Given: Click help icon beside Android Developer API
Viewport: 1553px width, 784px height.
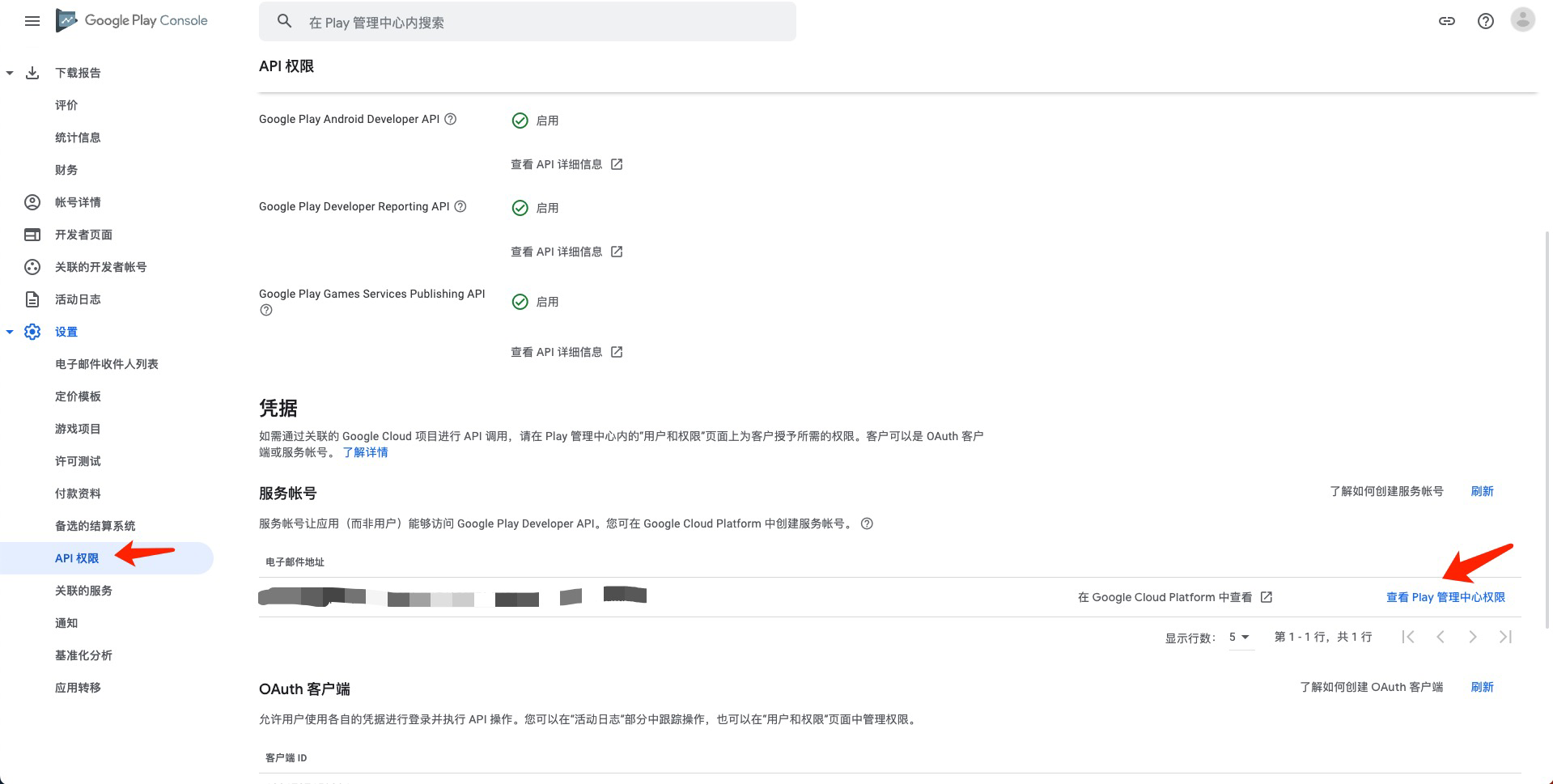Looking at the screenshot, I should (451, 119).
